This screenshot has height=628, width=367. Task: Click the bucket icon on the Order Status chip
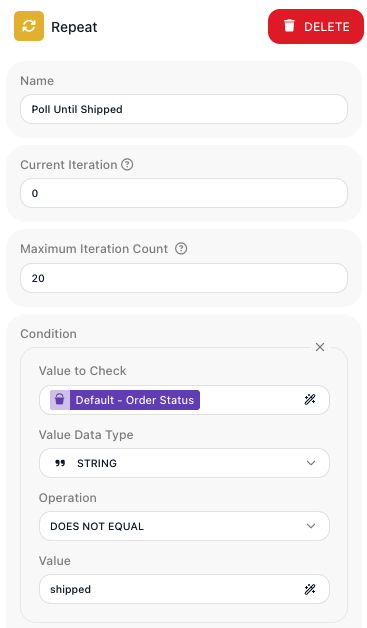(x=60, y=400)
